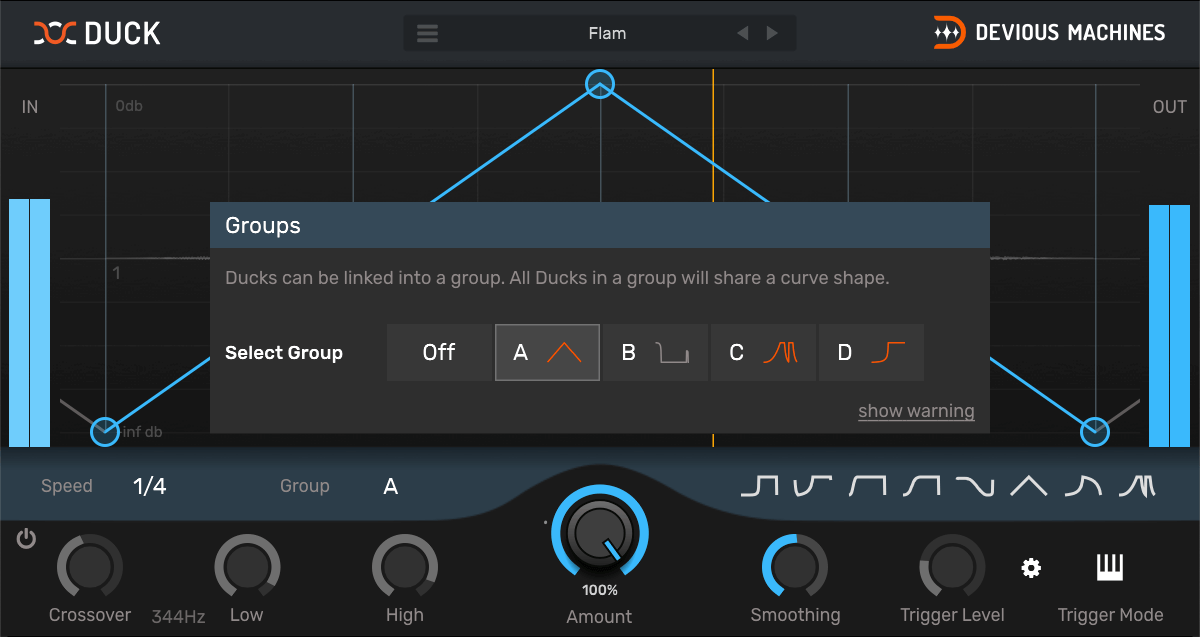
Task: Select group D in Groups dialog
Action: click(871, 353)
